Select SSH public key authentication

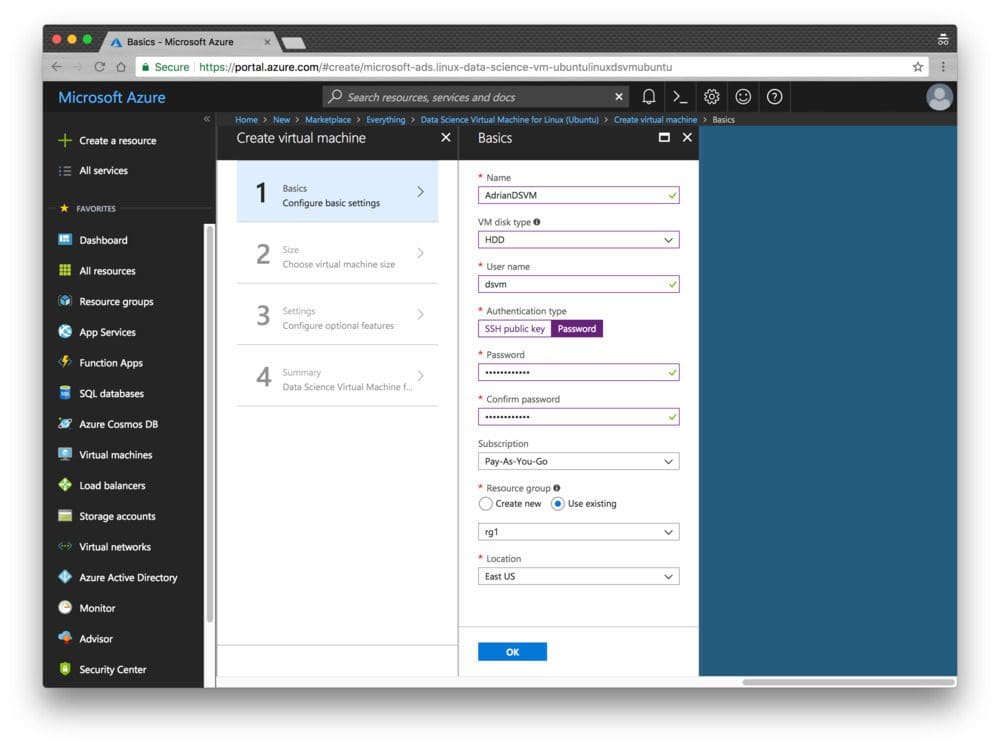point(514,327)
